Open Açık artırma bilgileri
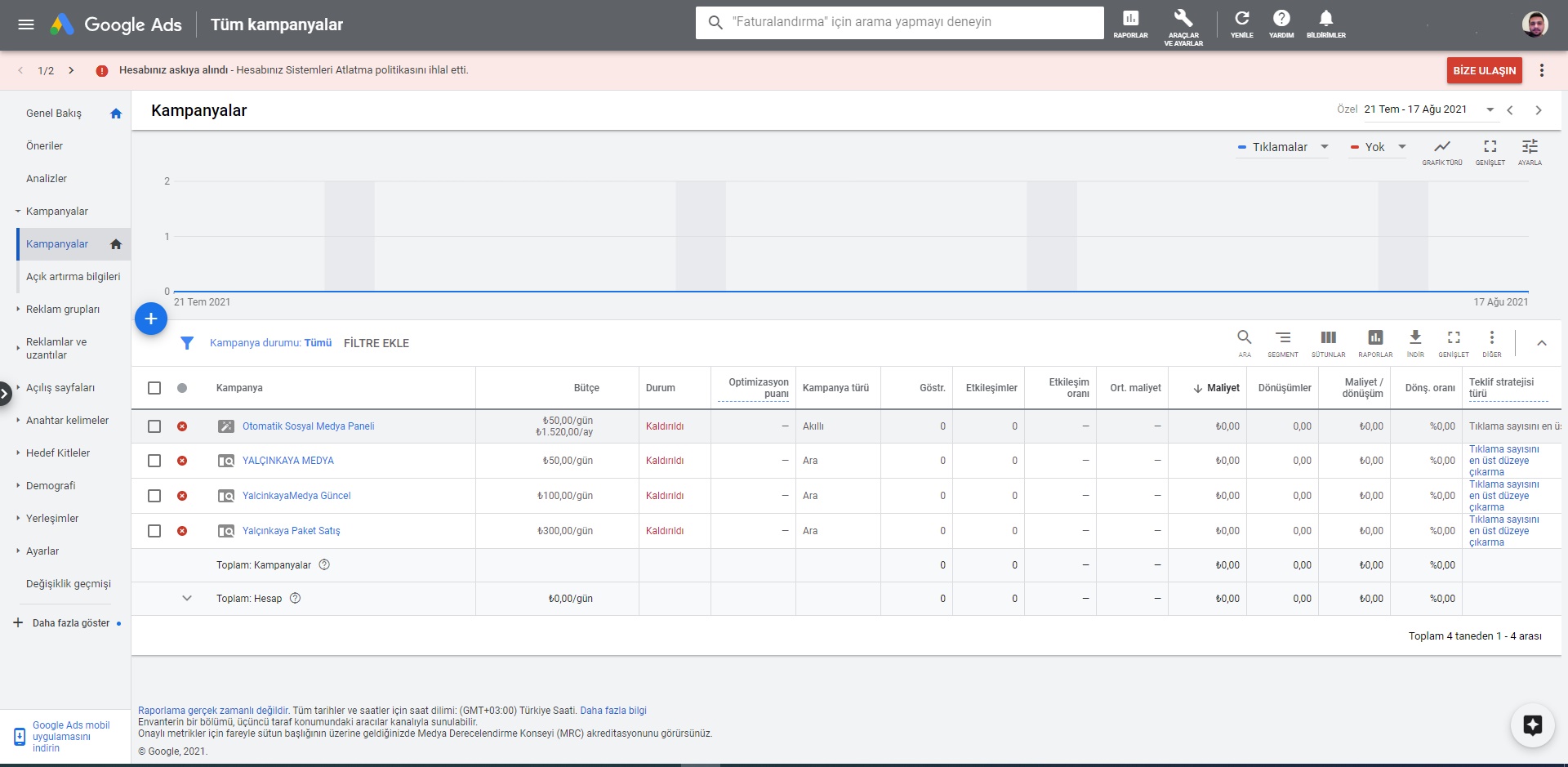Screen dimensions: 1568x767 click(73, 277)
